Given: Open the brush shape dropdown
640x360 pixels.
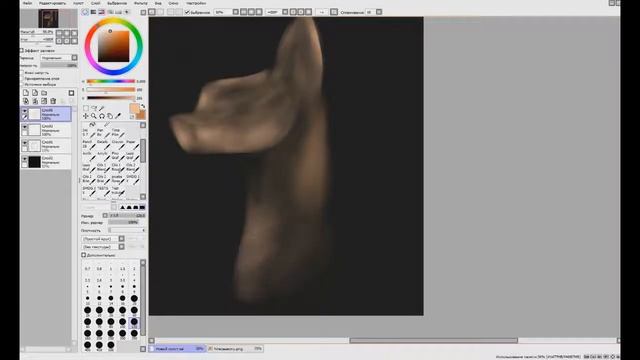Looking at the screenshot, I should [x=121, y=239].
